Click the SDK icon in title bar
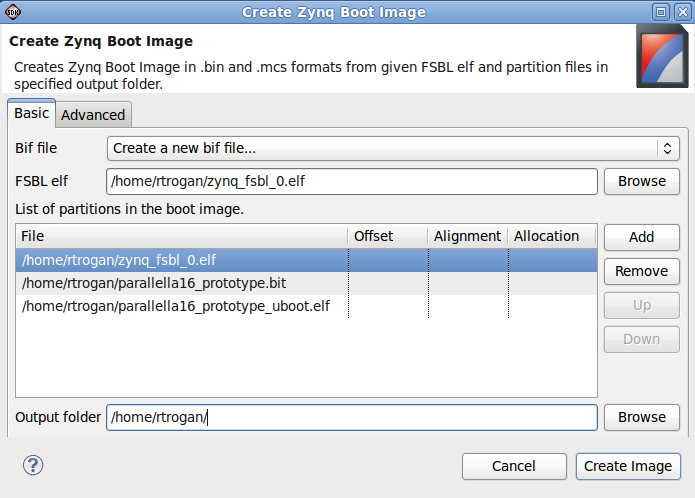Image resolution: width=695 pixels, height=498 pixels. (x=13, y=12)
